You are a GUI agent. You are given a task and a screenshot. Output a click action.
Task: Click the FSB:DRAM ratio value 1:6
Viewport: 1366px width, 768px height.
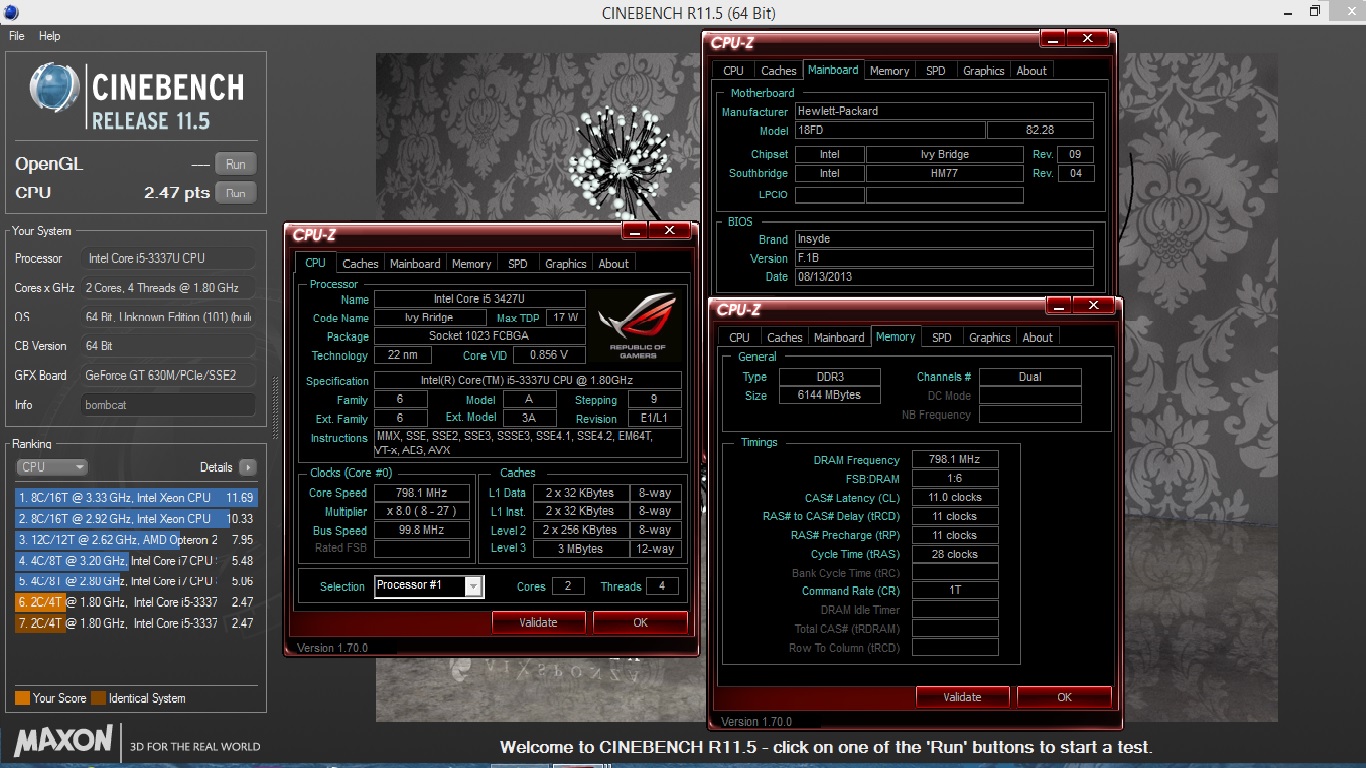pos(955,478)
